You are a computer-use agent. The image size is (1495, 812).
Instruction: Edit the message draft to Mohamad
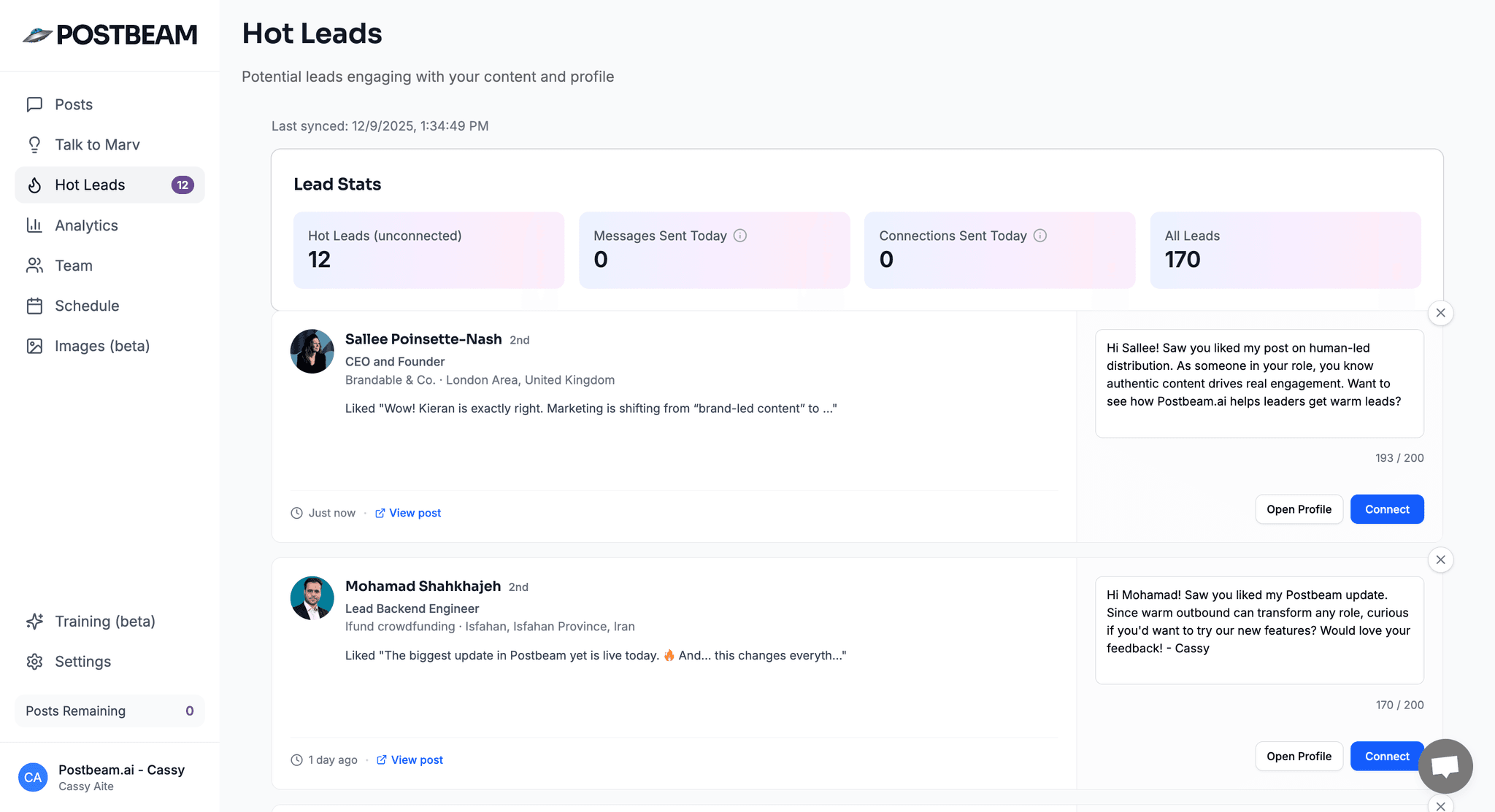(x=1258, y=630)
